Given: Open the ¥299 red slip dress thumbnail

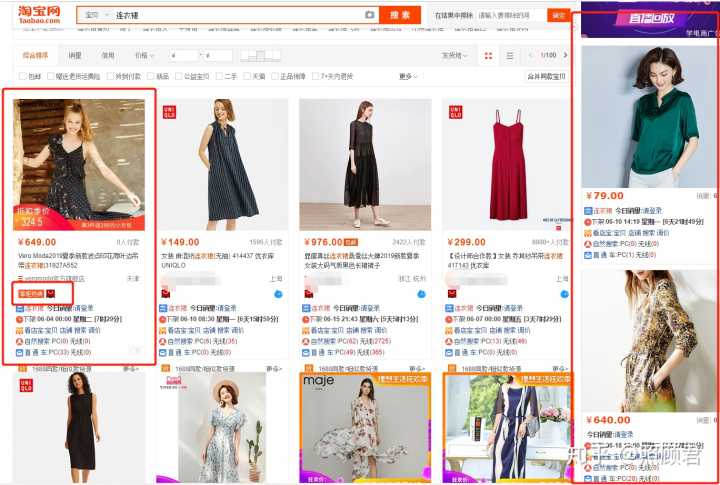Looking at the screenshot, I should (507, 164).
